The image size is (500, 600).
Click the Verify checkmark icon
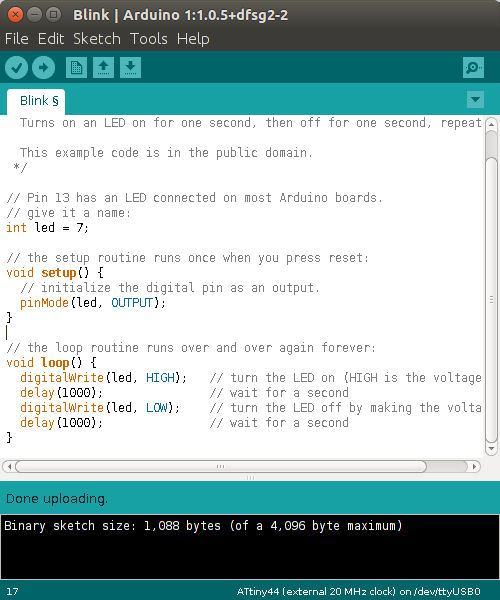(x=16, y=68)
